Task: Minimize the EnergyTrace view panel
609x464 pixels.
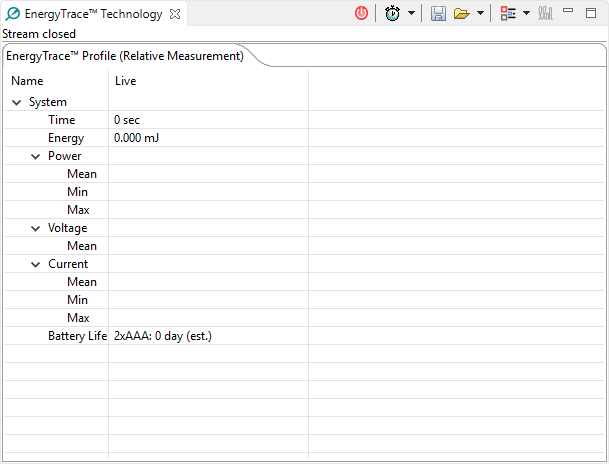Action: [568, 11]
